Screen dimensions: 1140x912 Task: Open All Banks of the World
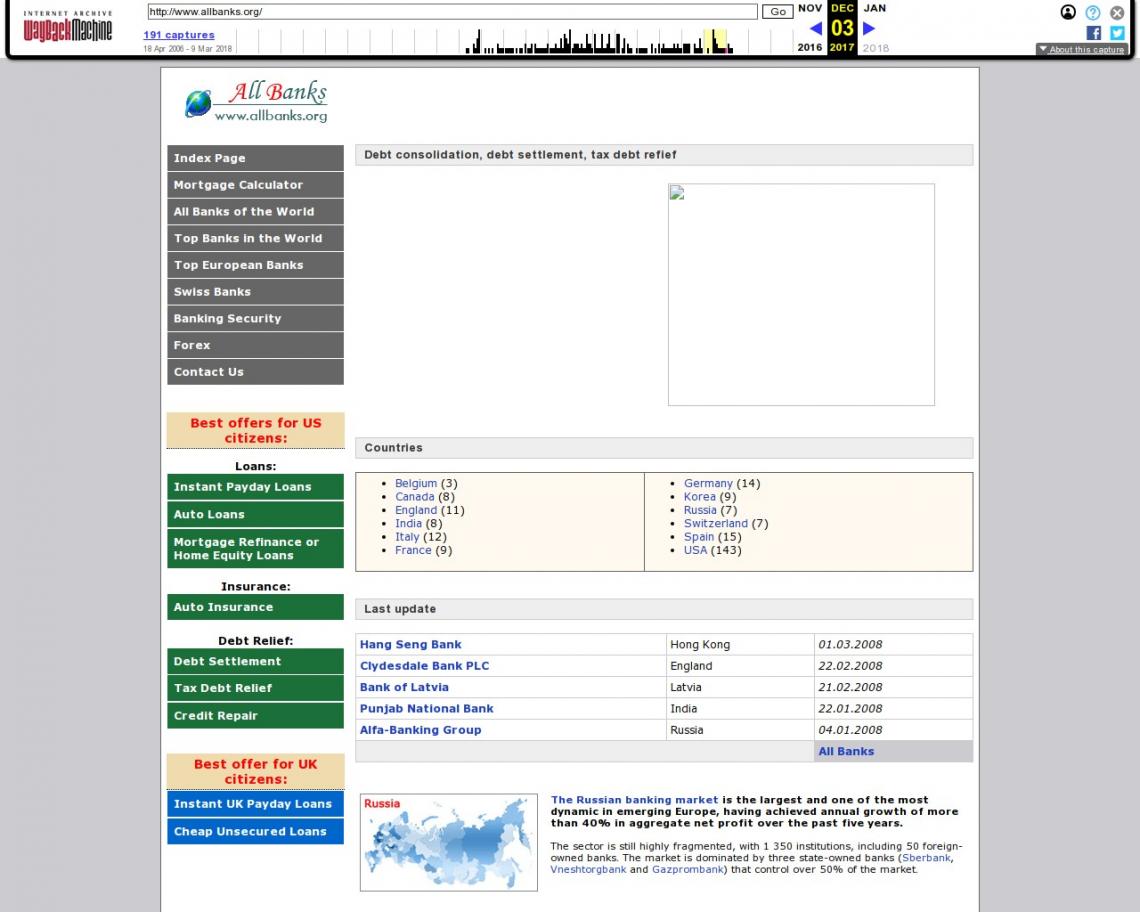pos(255,212)
